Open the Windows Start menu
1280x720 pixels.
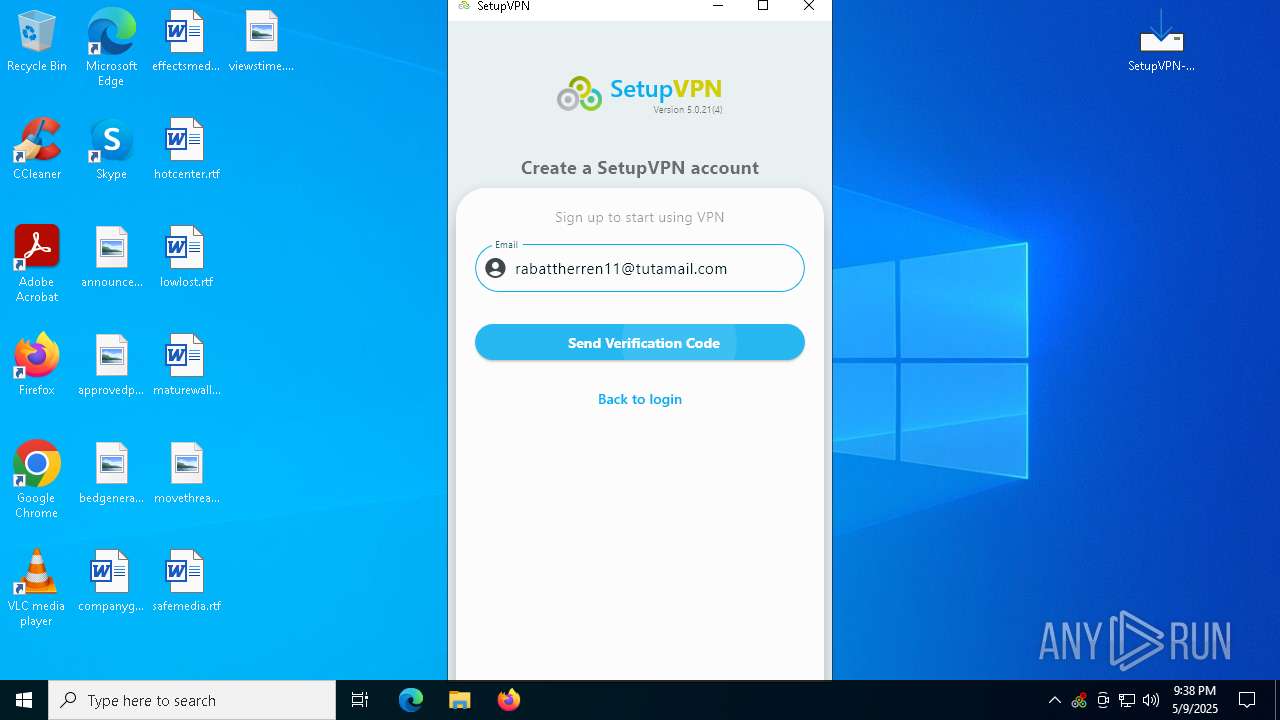click(24, 700)
